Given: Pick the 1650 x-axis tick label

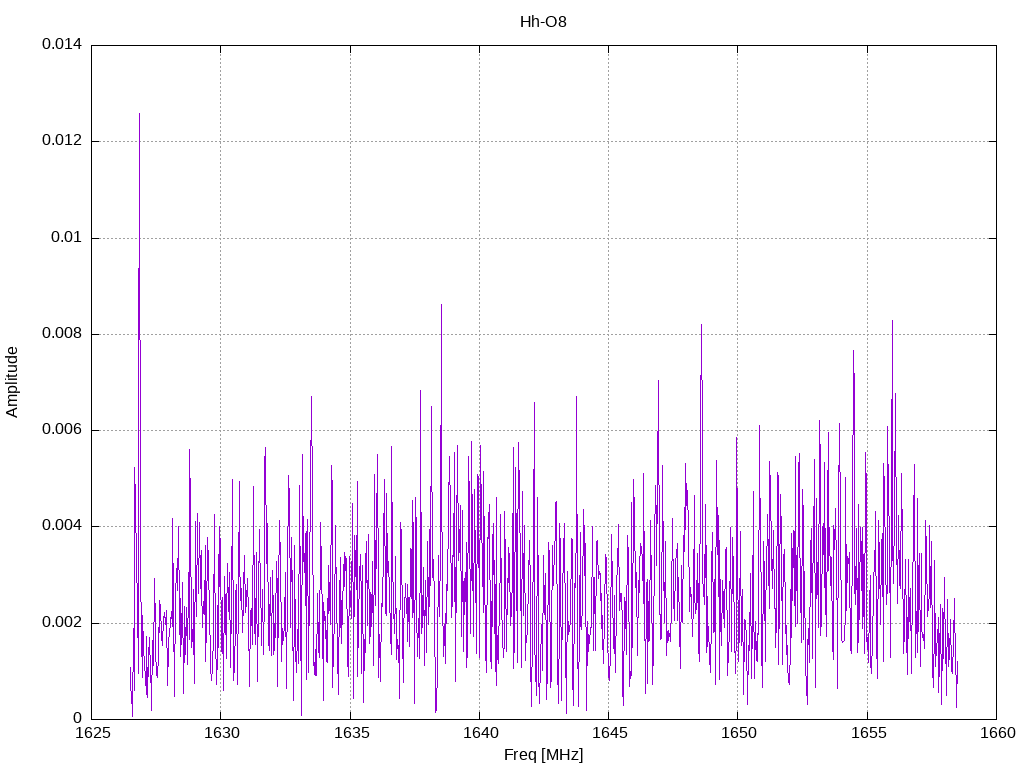Looking at the screenshot, I should point(737,733).
